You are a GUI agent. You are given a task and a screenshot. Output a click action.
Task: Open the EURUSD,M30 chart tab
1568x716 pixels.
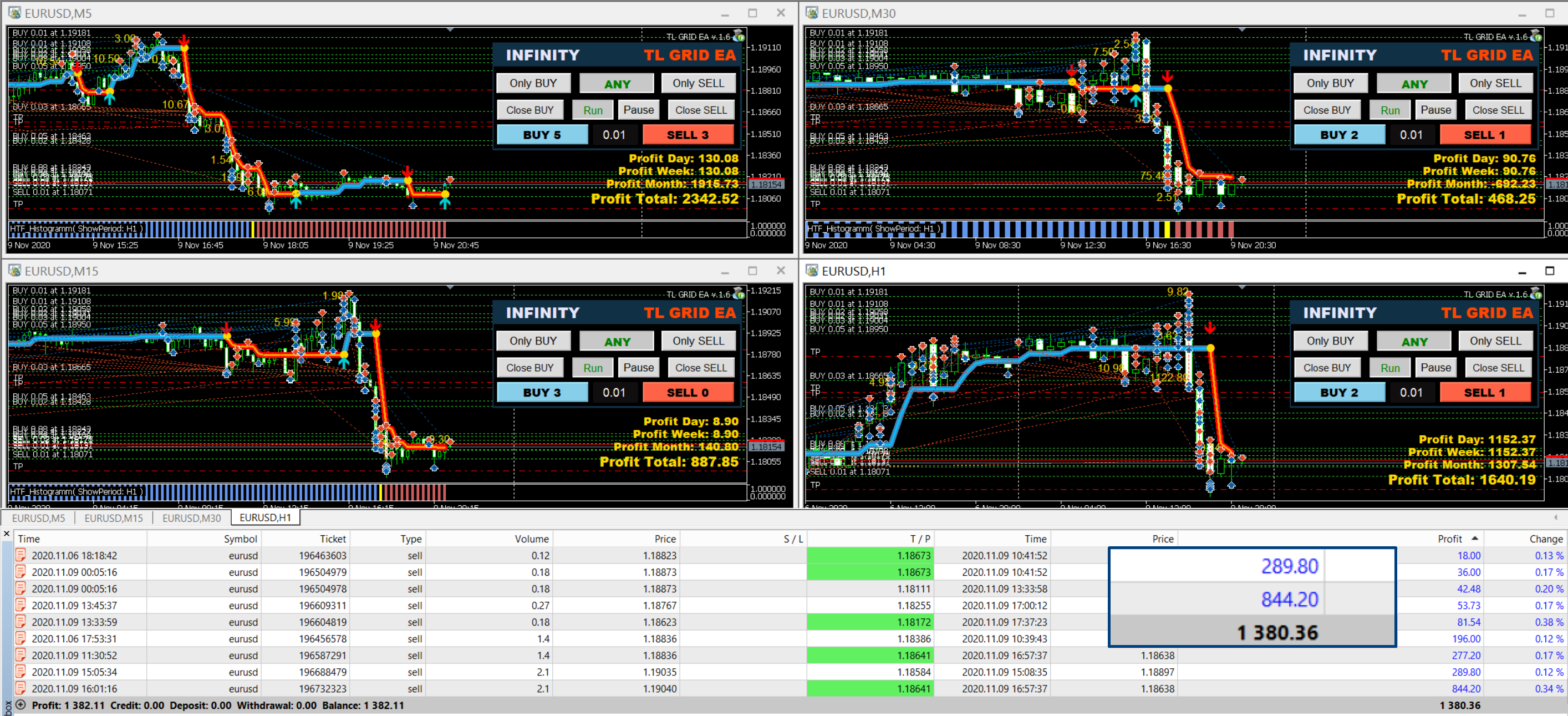coord(191,518)
